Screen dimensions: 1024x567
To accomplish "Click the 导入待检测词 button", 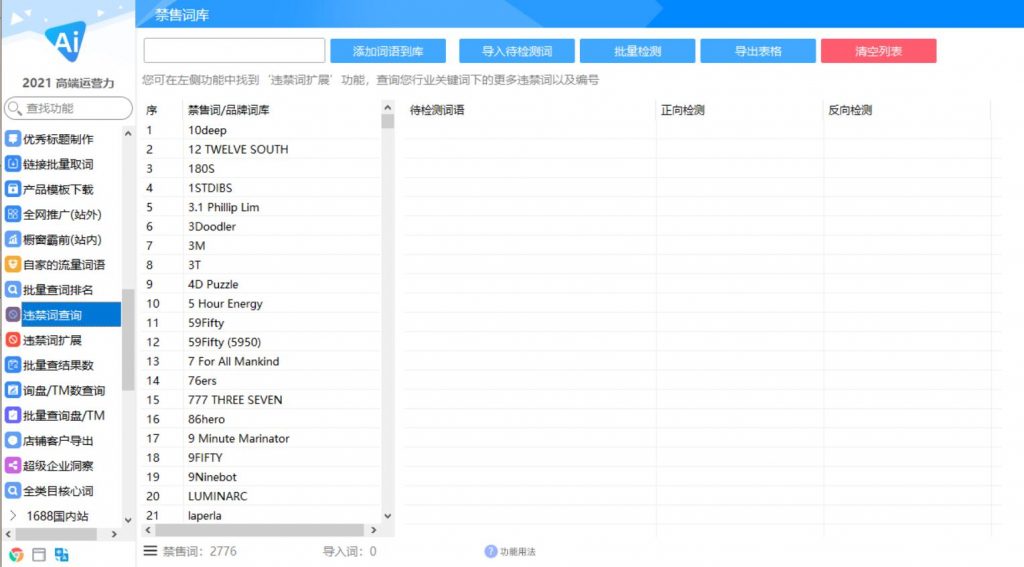I will point(517,51).
